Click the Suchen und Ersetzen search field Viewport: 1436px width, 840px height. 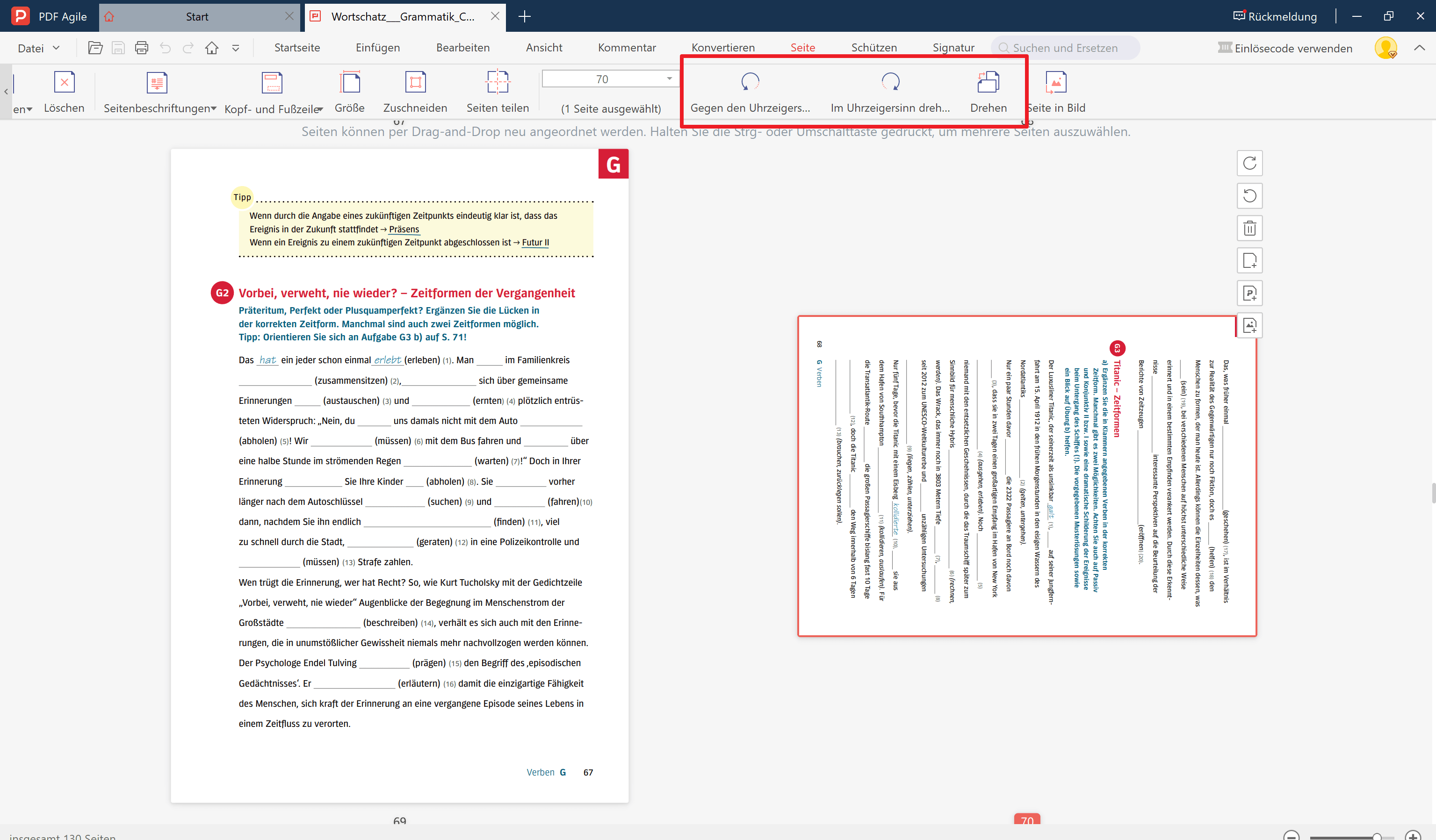[1065, 48]
